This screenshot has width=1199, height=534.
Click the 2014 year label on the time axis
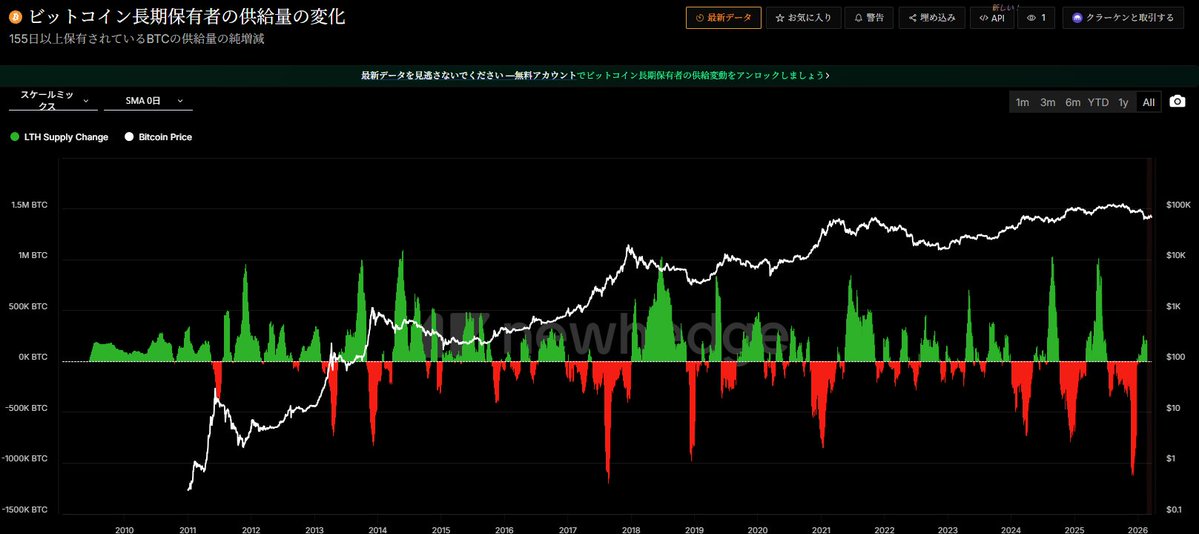pos(377,529)
